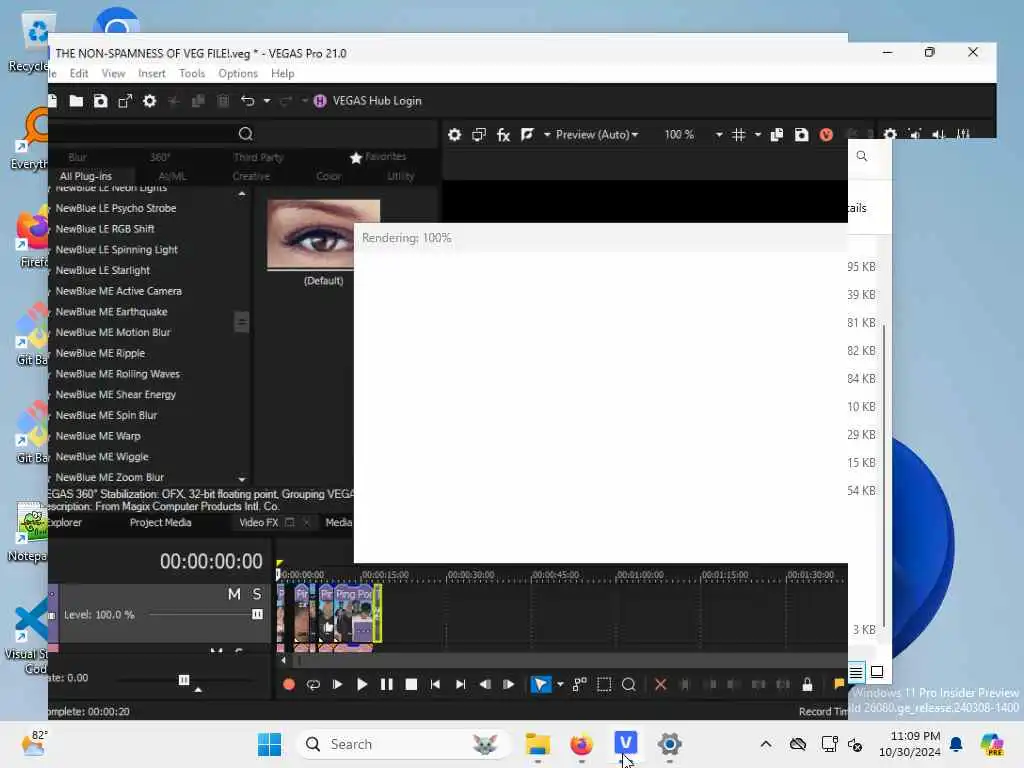Click the red circular V icon in preview toolbar
The width and height of the screenshot is (1024, 768).
pos(826,135)
